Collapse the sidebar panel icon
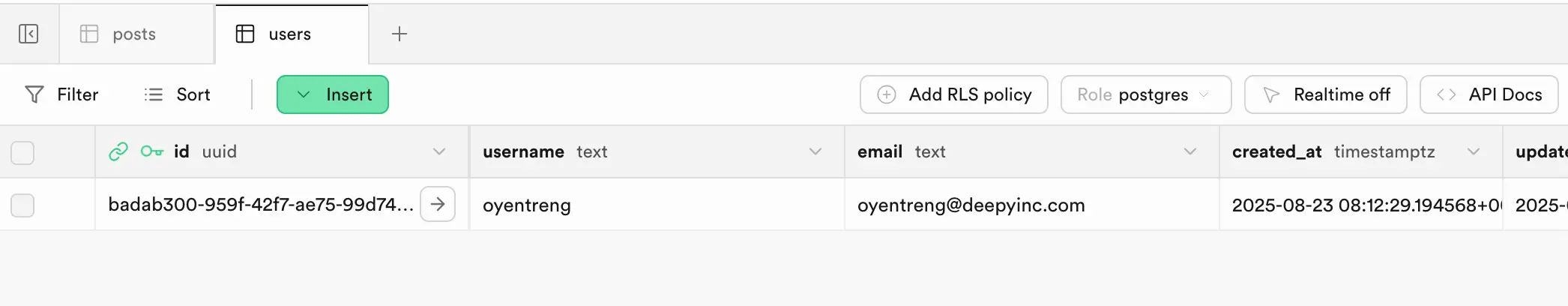 tap(28, 34)
